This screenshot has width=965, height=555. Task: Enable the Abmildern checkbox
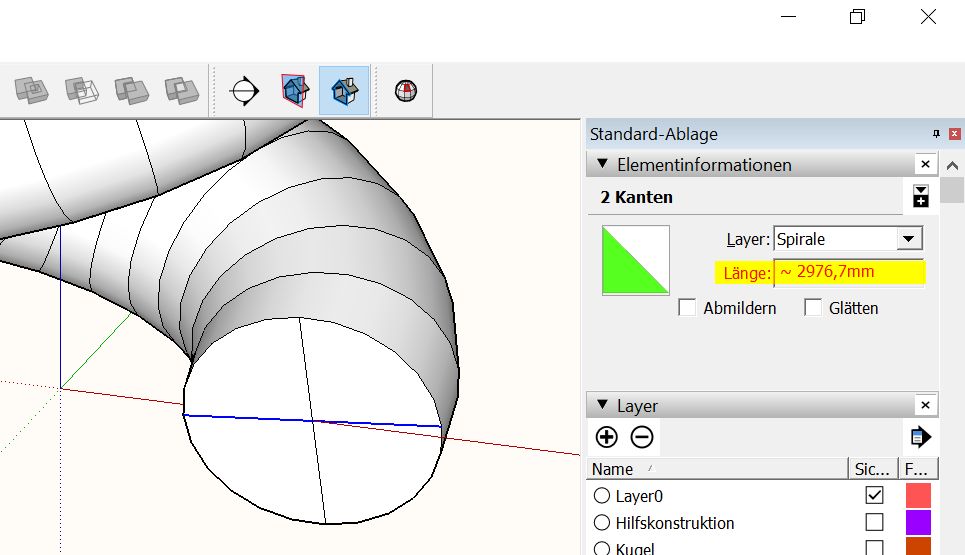point(687,308)
